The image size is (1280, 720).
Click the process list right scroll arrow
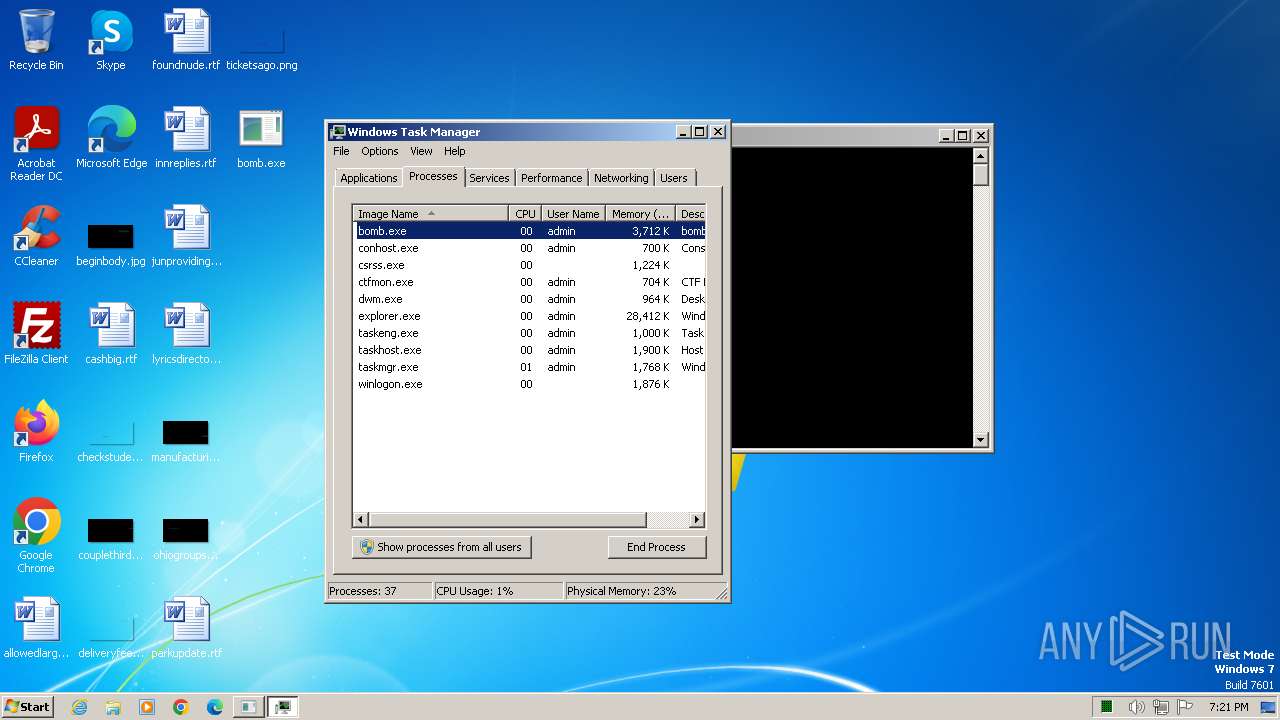pyautogui.click(x=697, y=520)
